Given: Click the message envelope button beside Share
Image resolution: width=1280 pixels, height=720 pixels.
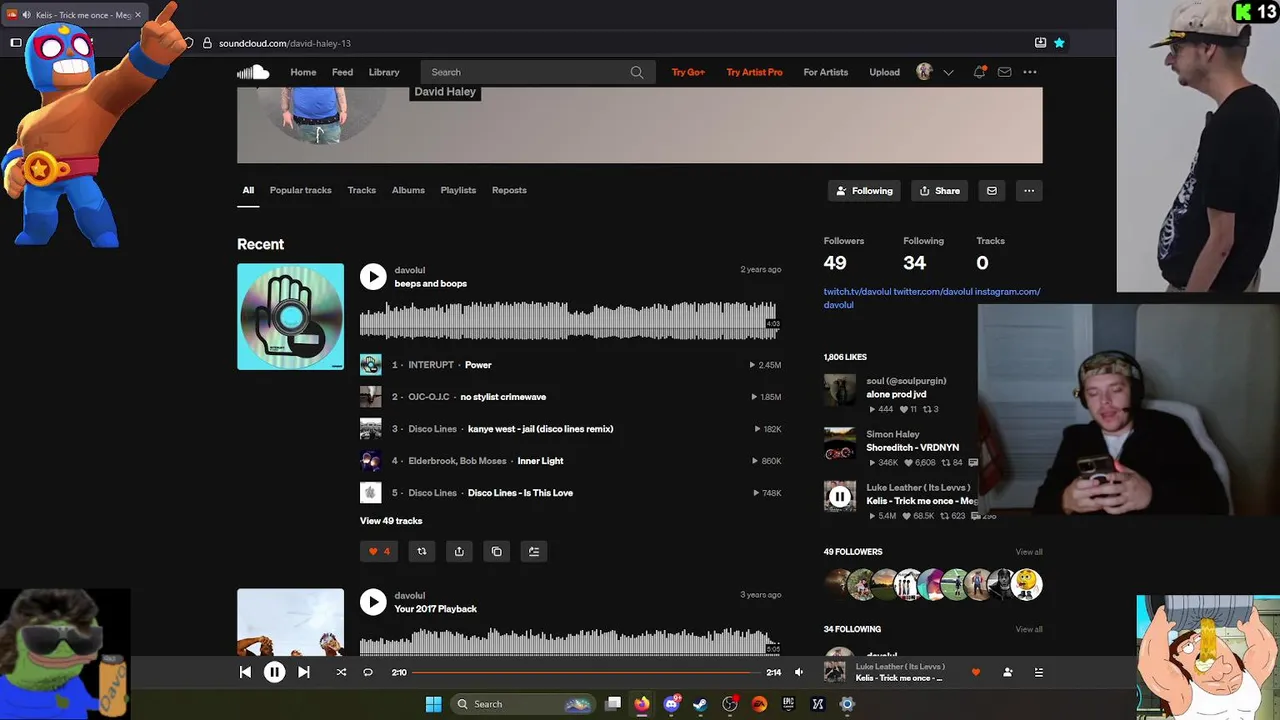Looking at the screenshot, I should pos(991,190).
